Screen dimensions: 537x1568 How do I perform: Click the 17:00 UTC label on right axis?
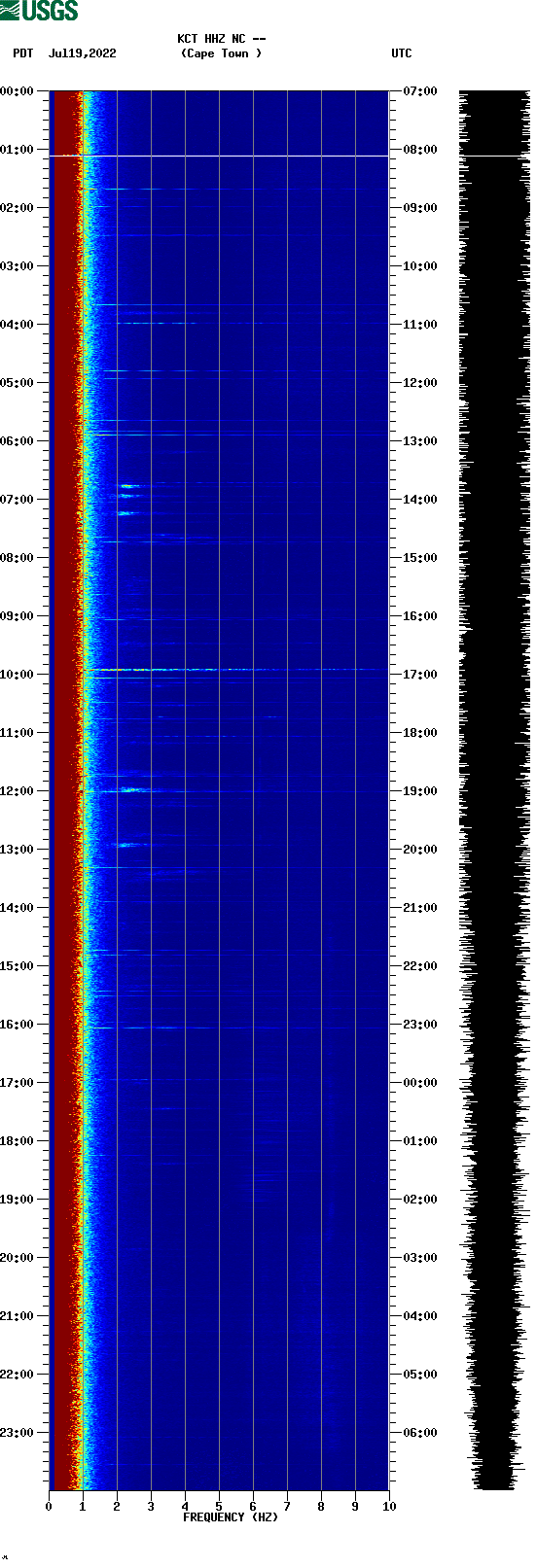point(419,675)
